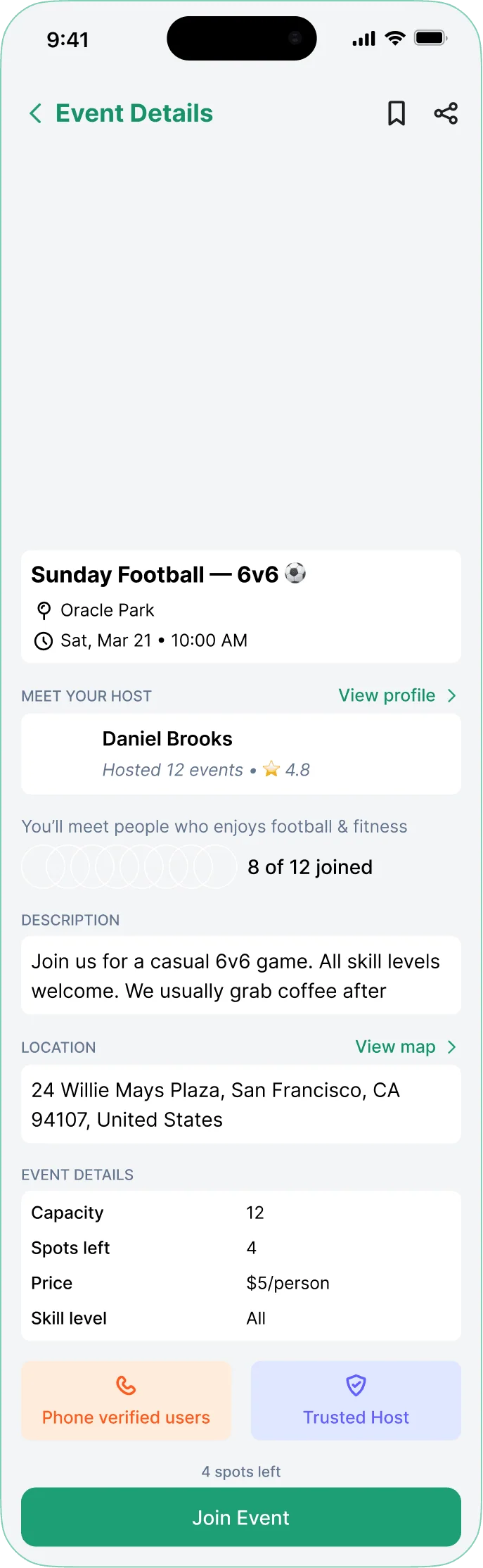Click the View profile link
The width and height of the screenshot is (483, 1568).
386,695
